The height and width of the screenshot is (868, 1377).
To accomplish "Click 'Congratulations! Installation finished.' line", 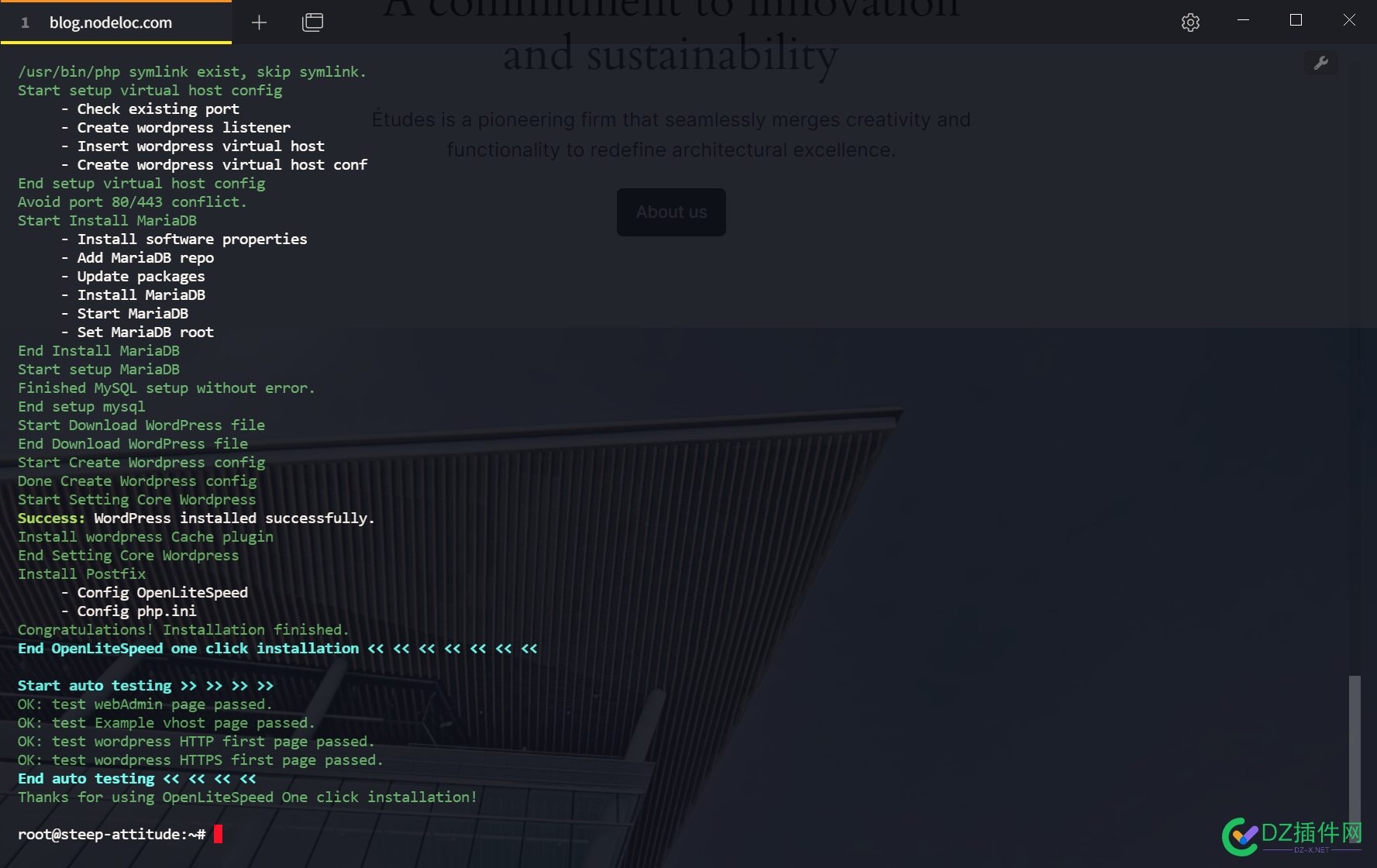I will point(184,630).
